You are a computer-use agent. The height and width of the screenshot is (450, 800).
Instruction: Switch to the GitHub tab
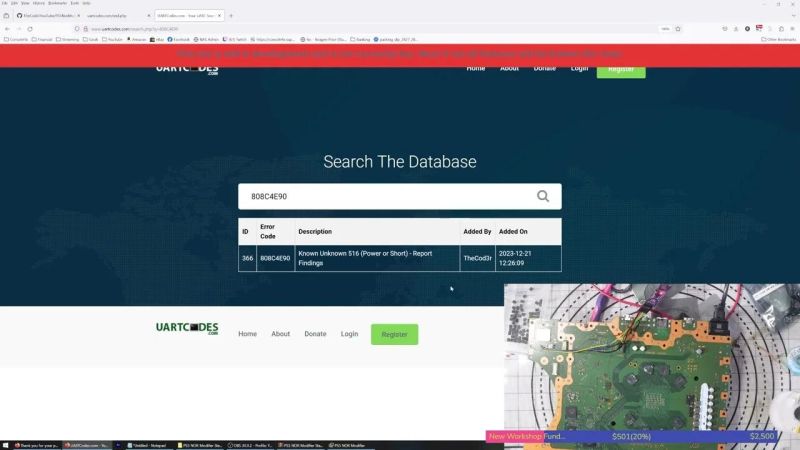pos(47,16)
